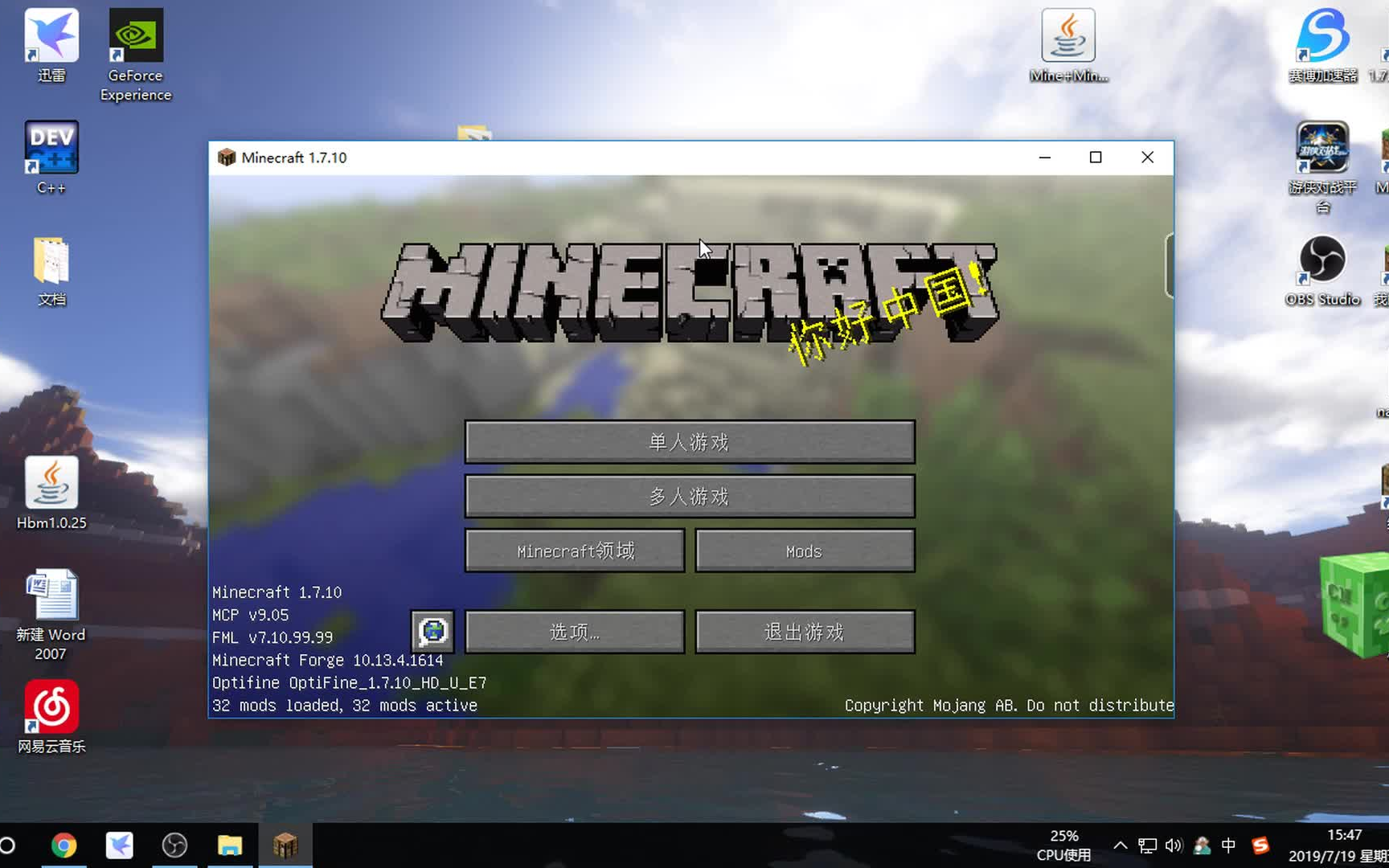The height and width of the screenshot is (868, 1389).
Task: Select Mine+Min java file icon
Action: pos(1068,46)
